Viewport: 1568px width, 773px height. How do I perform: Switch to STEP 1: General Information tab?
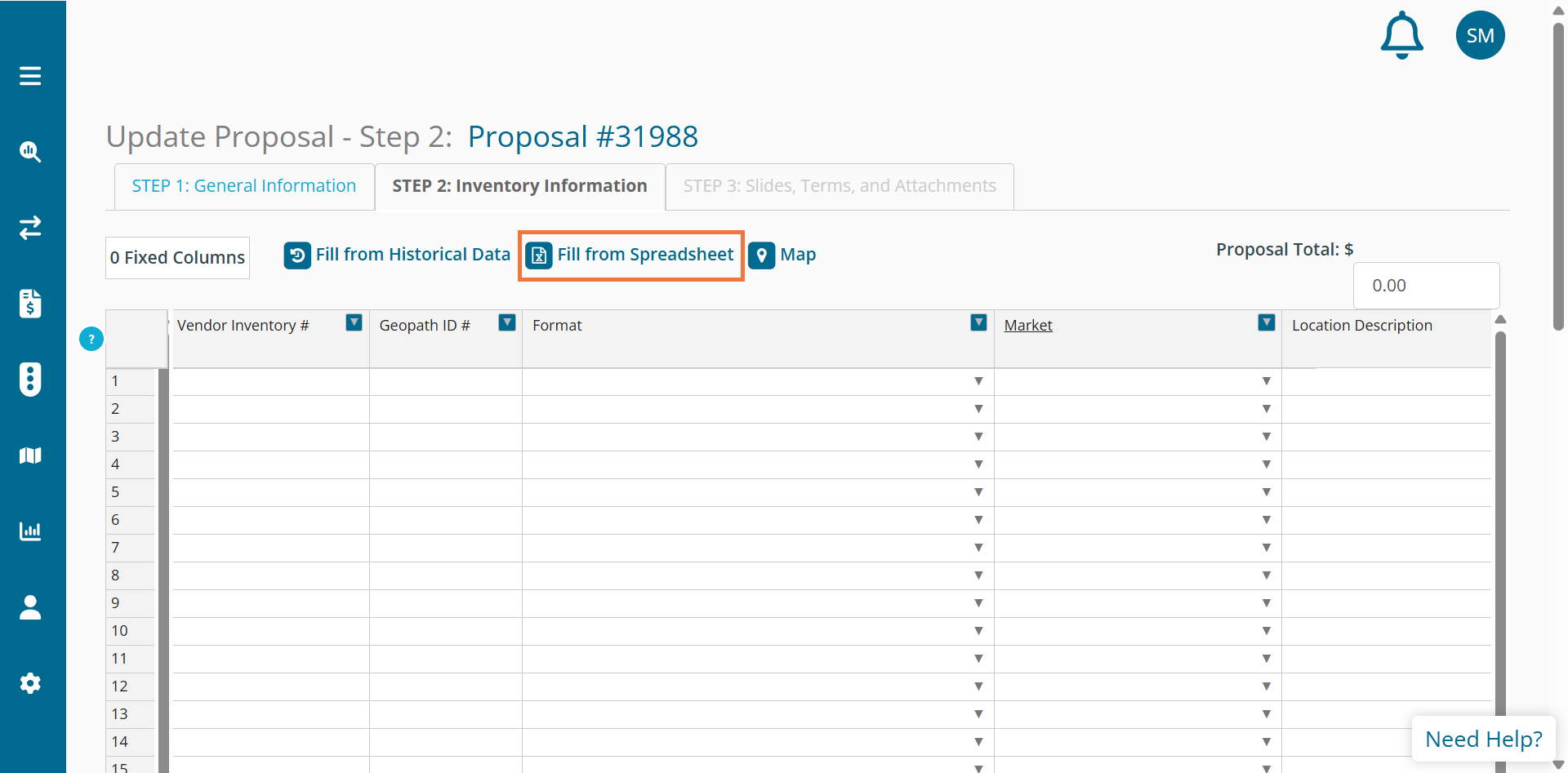(244, 186)
